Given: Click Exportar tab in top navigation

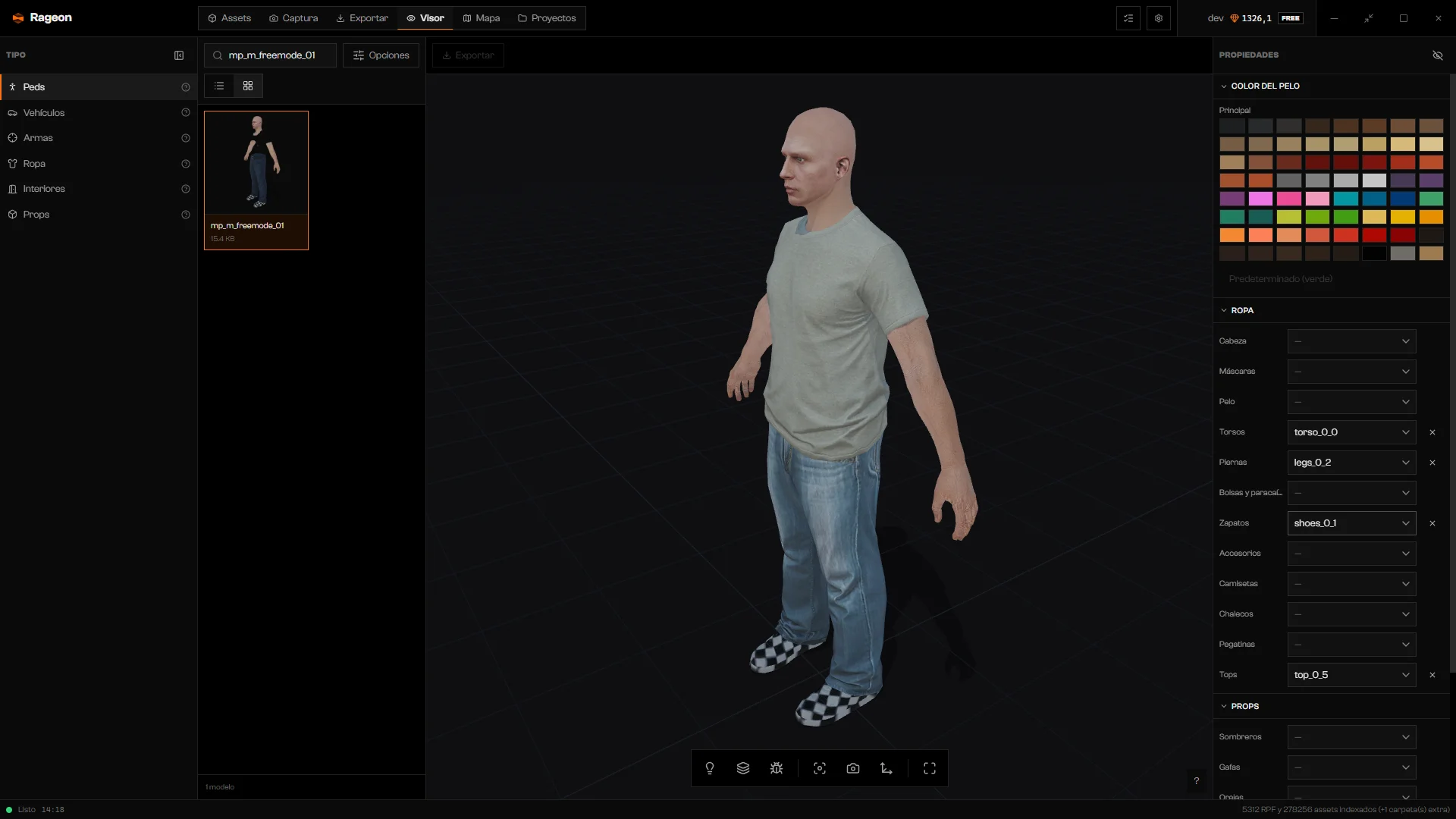Looking at the screenshot, I should 362,18.
